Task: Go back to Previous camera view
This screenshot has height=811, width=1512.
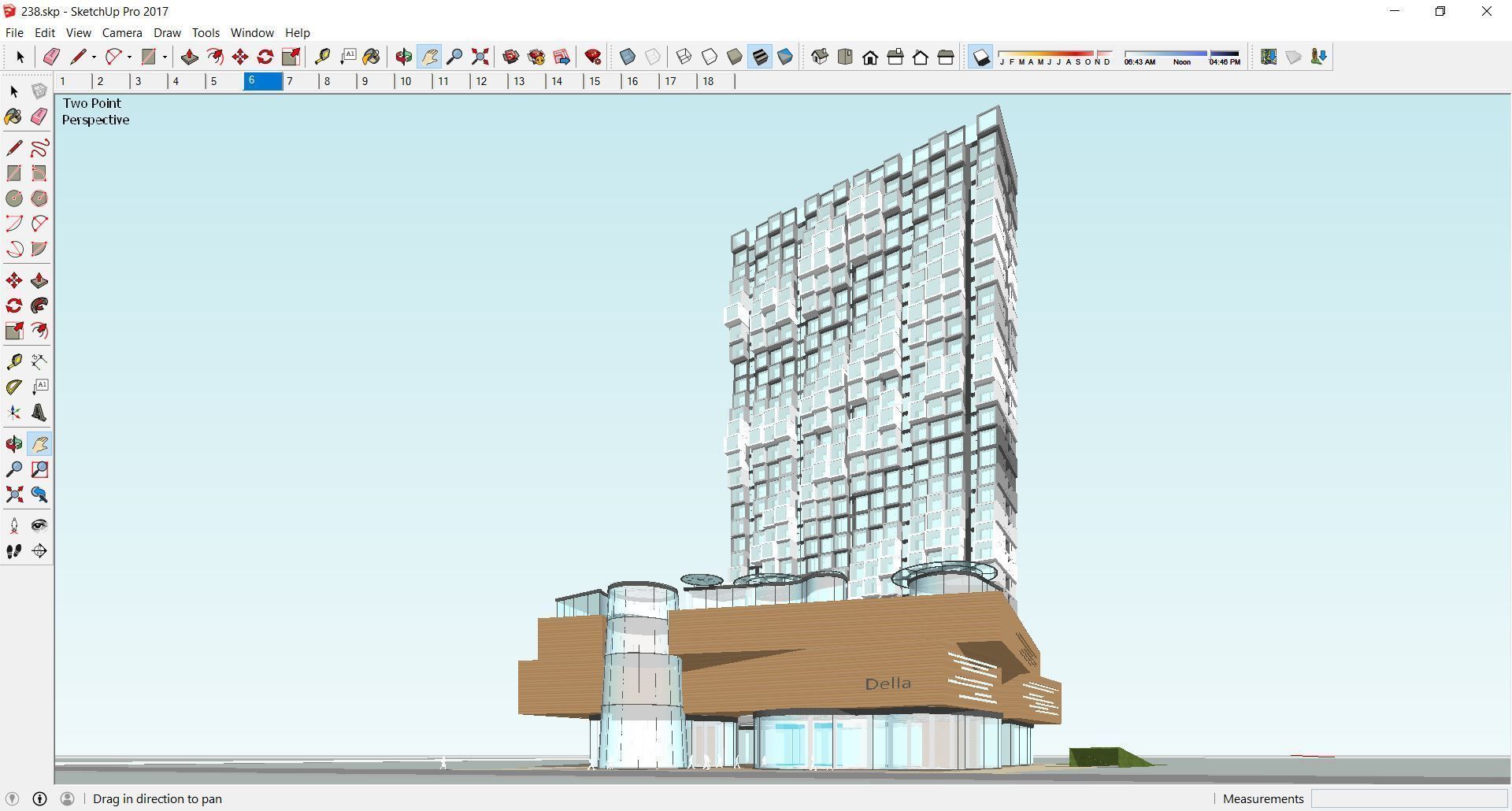Action: (39, 494)
